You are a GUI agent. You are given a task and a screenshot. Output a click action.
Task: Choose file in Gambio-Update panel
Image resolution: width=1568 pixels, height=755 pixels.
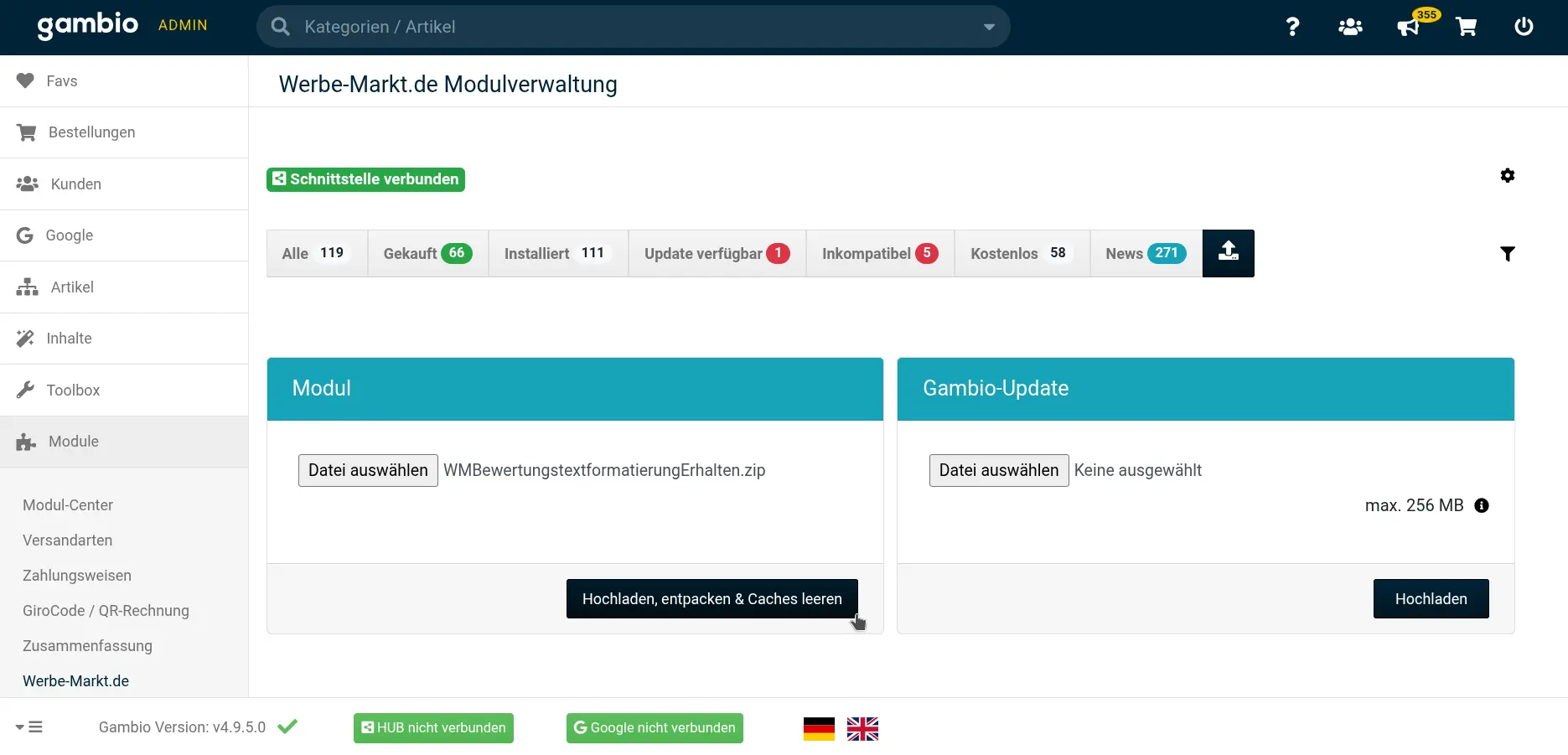(x=999, y=470)
